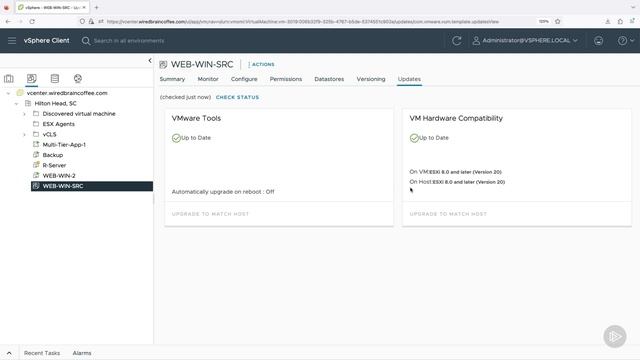Screen dimensions: 640x360
Task: Switch to Networking inventory view
Action: [x=78, y=78]
